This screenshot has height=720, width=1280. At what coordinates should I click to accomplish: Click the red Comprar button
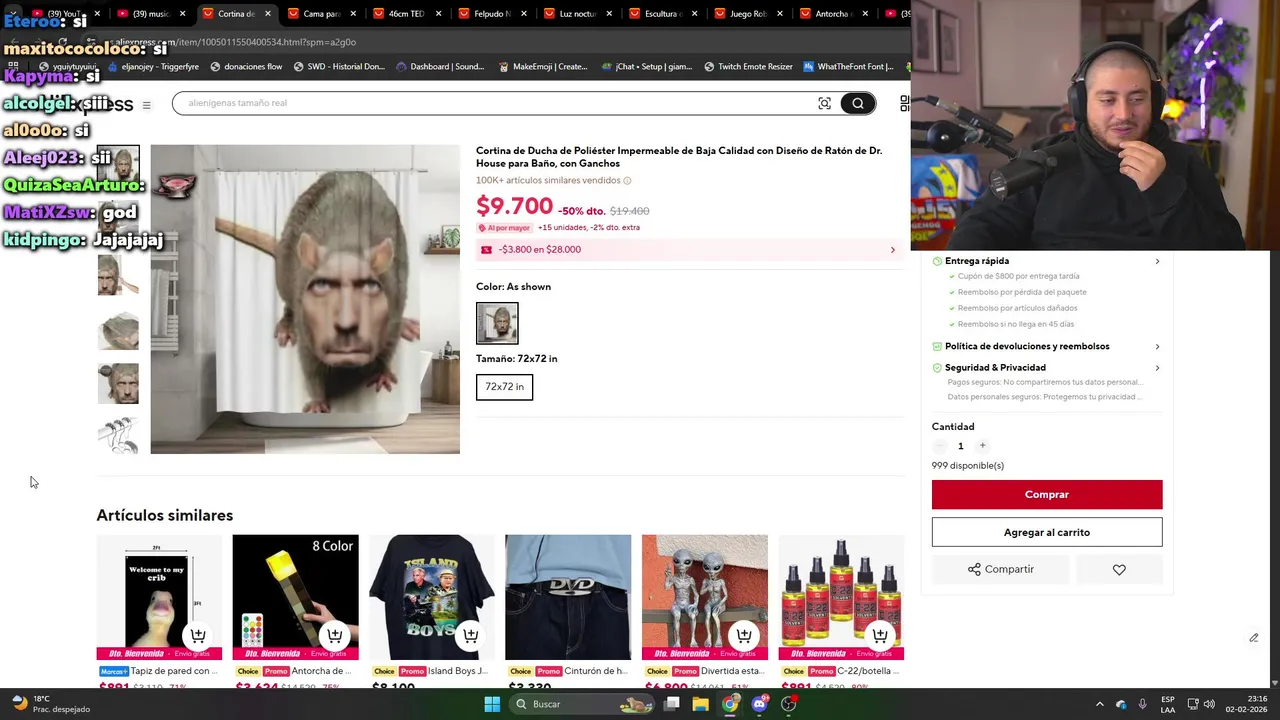[x=1047, y=495]
